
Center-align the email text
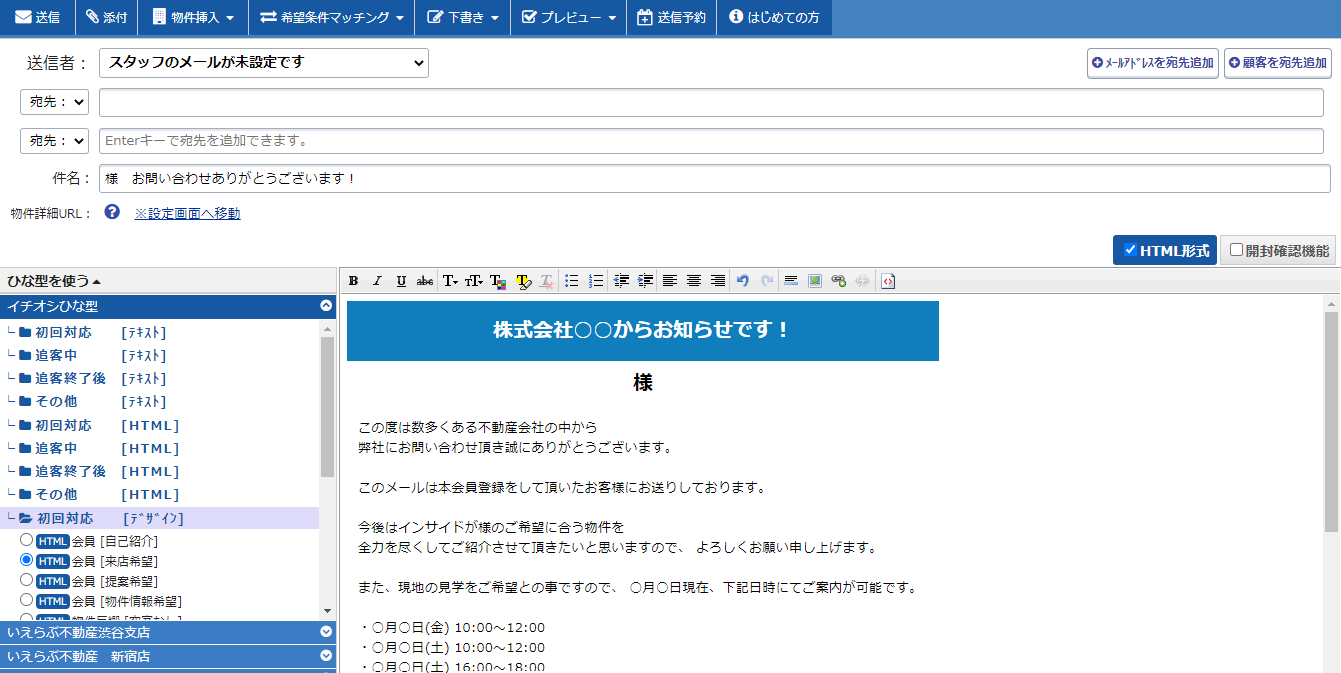click(693, 281)
